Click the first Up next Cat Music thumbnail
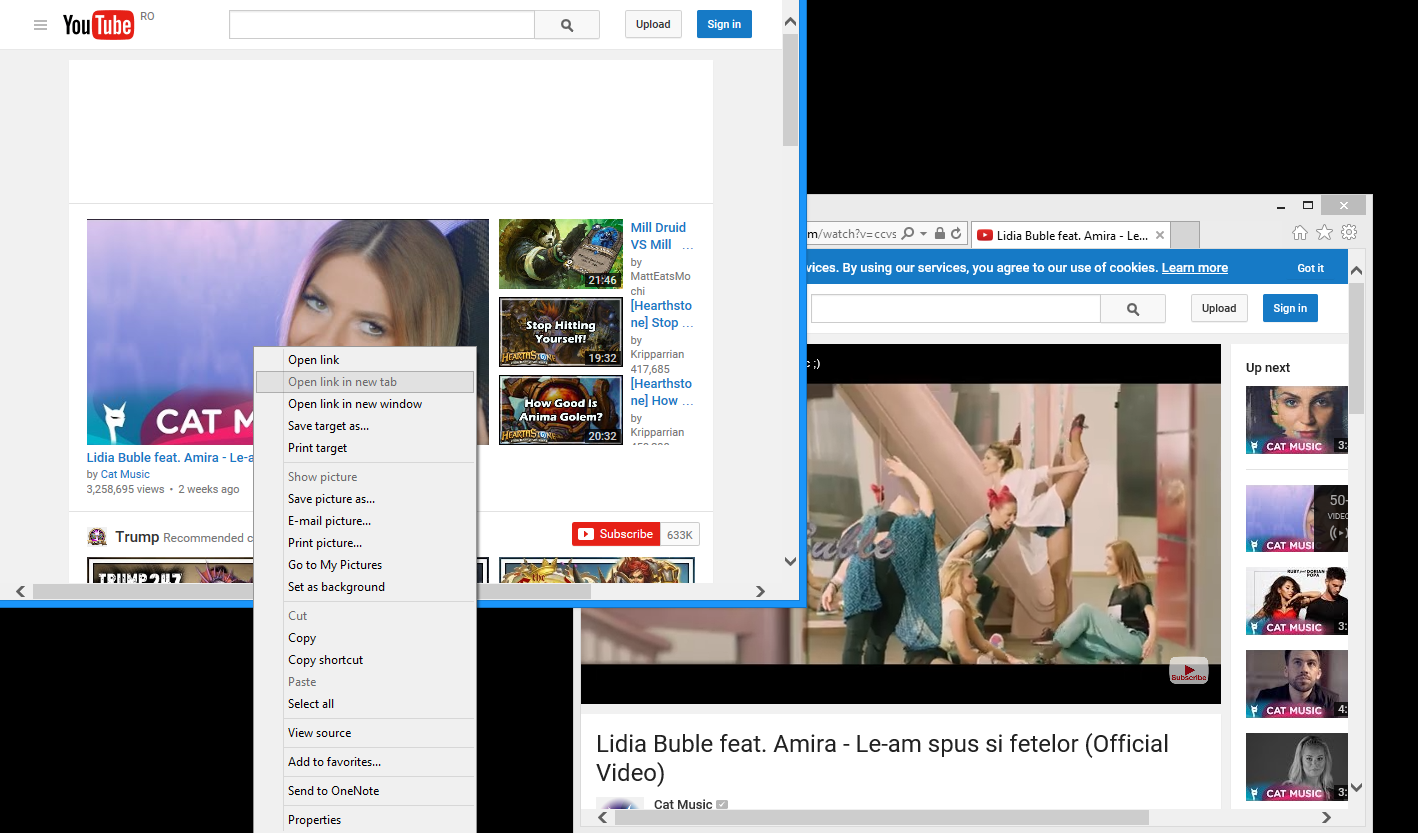The height and width of the screenshot is (833, 1418). coord(1296,420)
